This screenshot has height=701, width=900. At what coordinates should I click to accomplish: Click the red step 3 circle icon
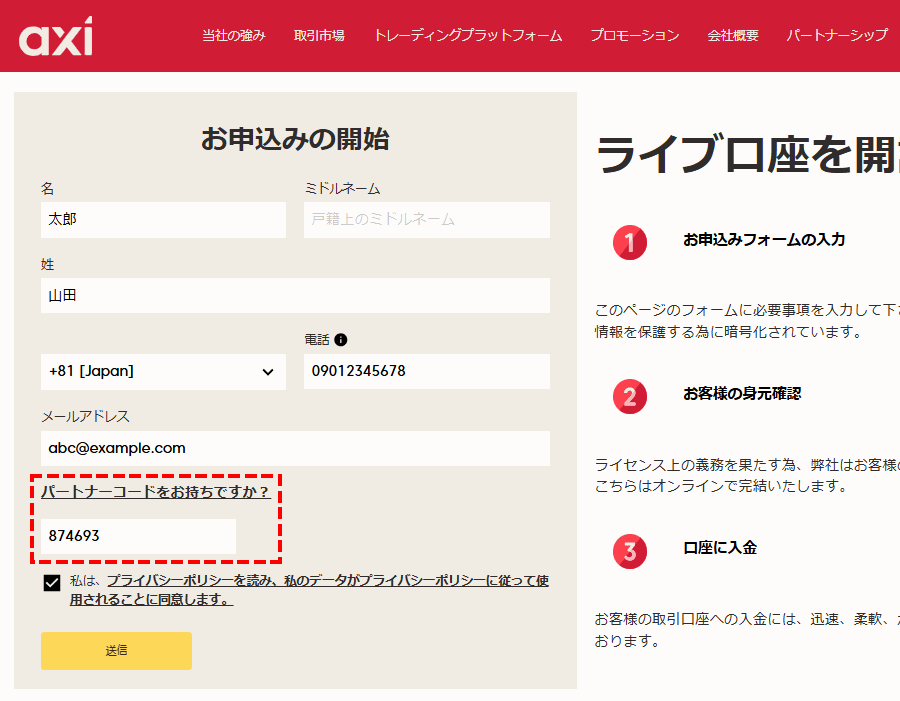pyautogui.click(x=630, y=550)
